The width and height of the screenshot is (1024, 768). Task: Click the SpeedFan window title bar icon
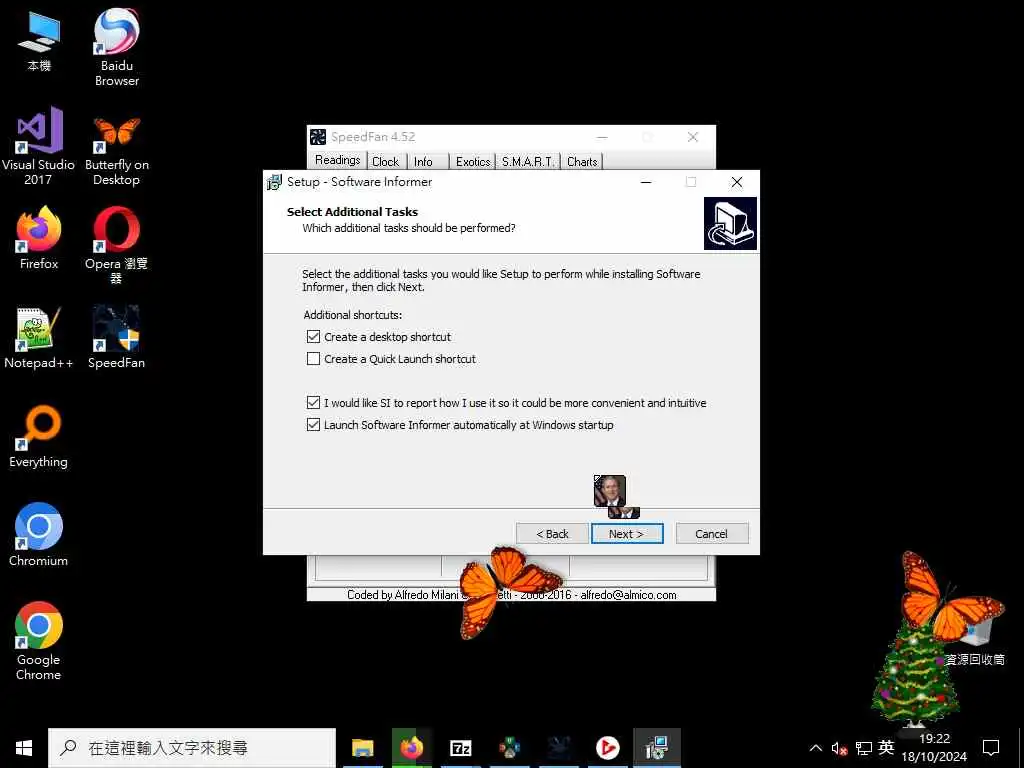[317, 137]
